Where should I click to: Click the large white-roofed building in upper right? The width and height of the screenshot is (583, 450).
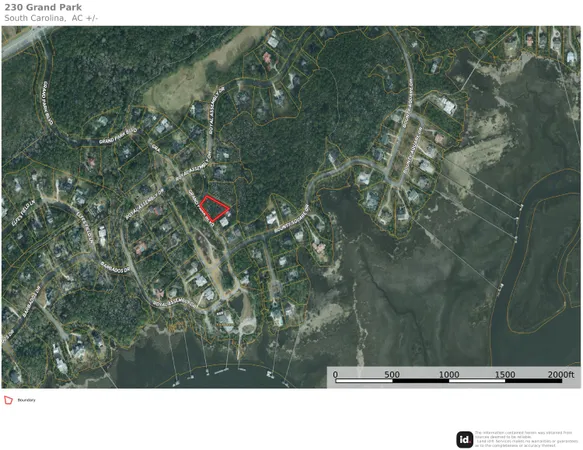(448, 106)
